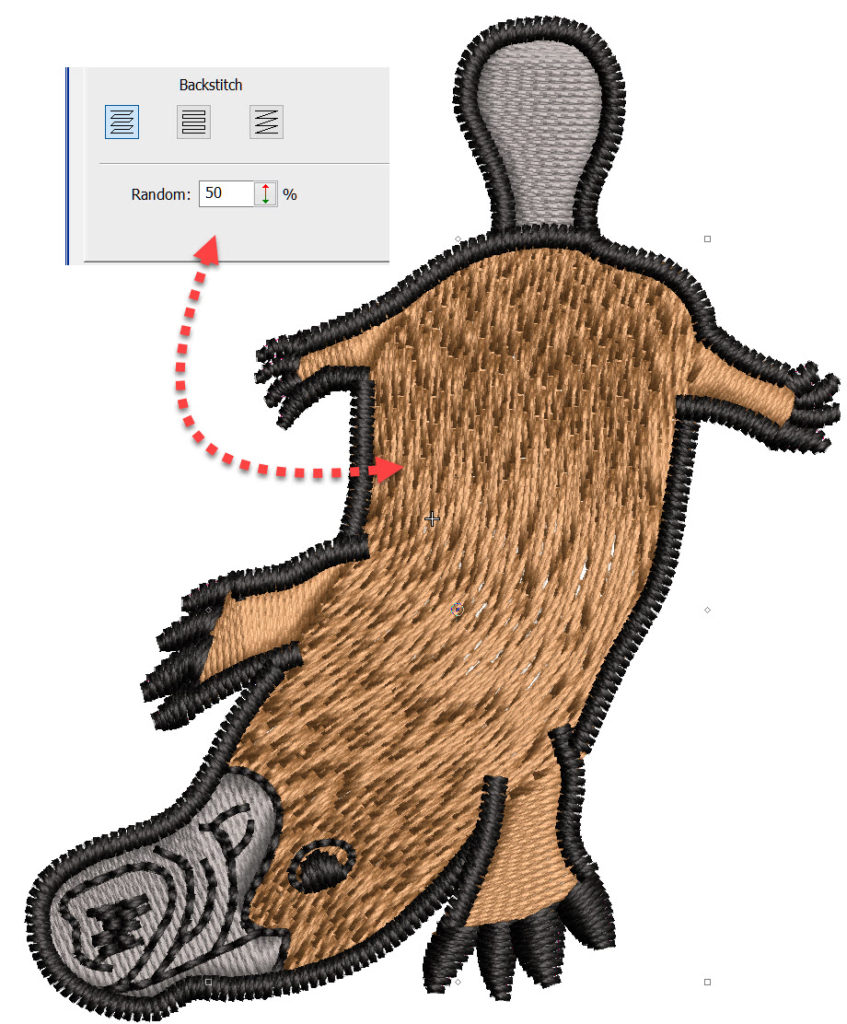Click the bottom-right square selection handle
Screen dimensions: 847x1024
707,982
